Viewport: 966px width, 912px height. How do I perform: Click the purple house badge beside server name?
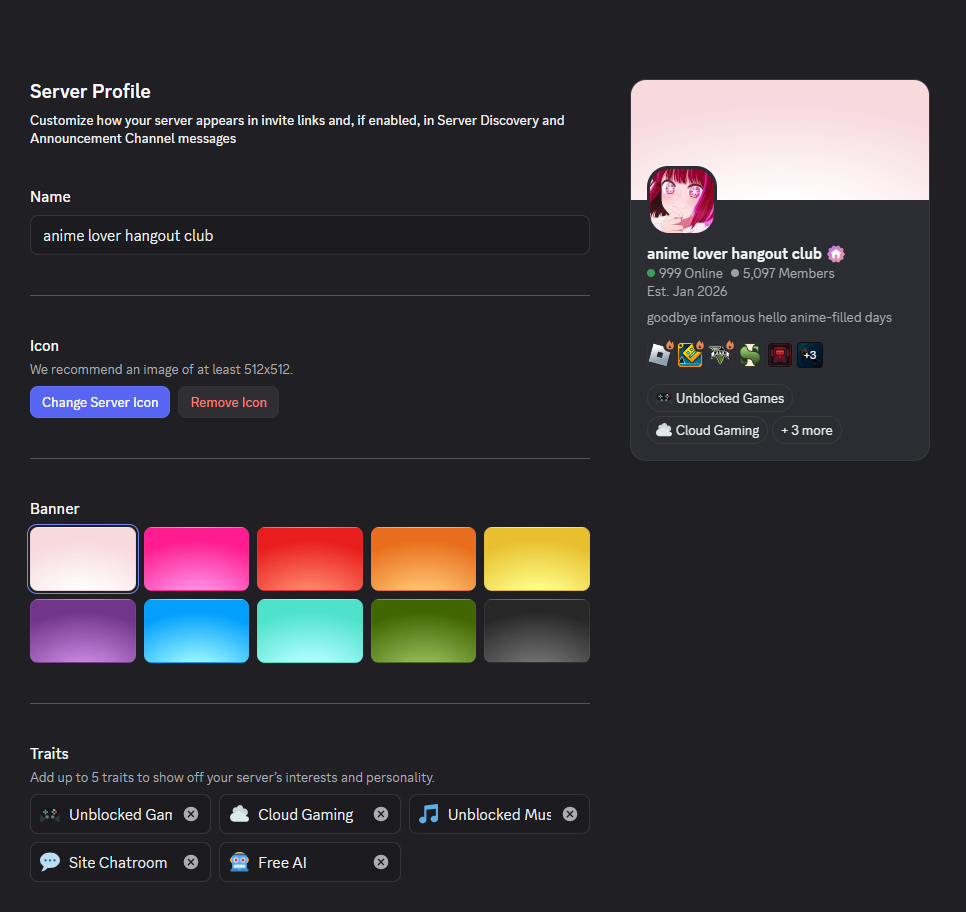tap(836, 254)
